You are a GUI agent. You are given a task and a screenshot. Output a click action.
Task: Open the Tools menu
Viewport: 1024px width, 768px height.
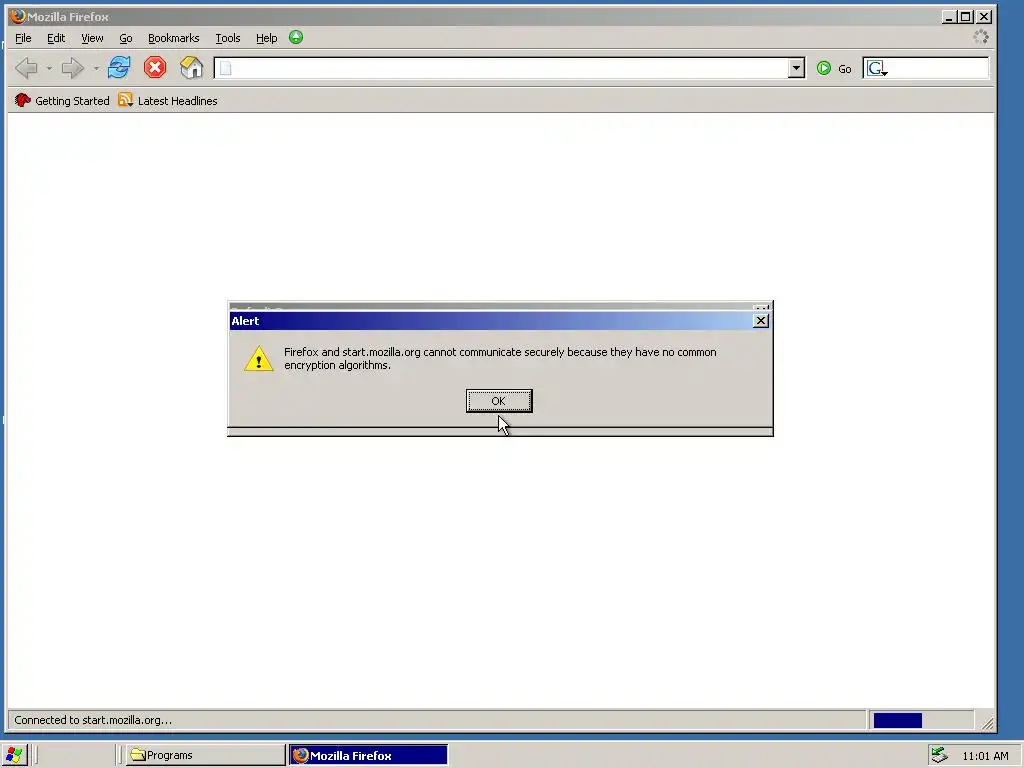pyautogui.click(x=228, y=38)
